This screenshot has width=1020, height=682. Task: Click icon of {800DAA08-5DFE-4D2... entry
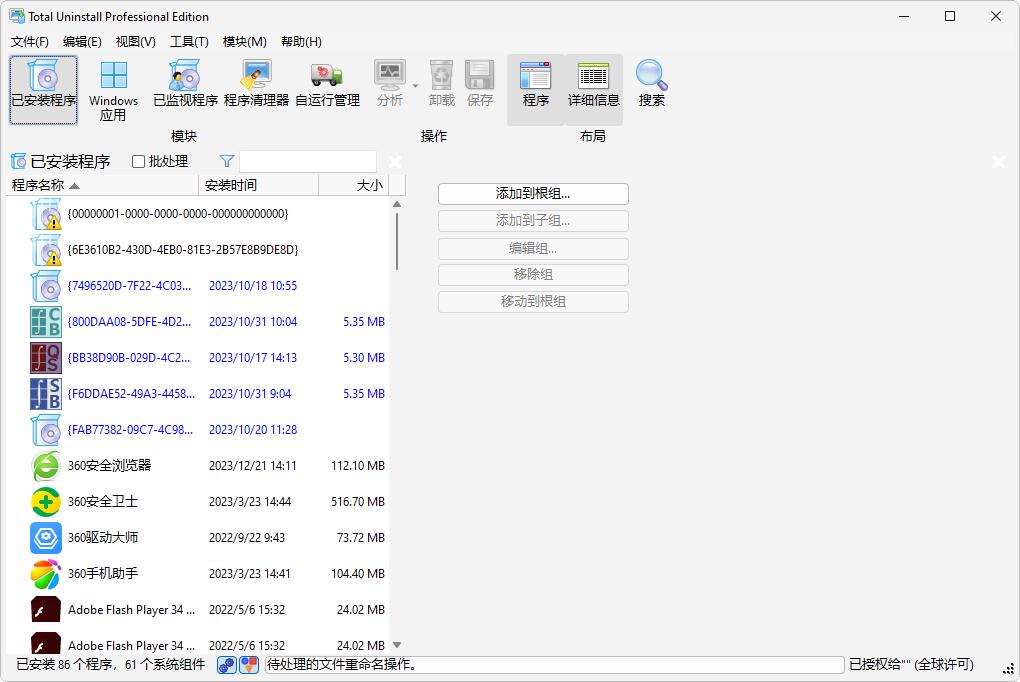pos(46,321)
